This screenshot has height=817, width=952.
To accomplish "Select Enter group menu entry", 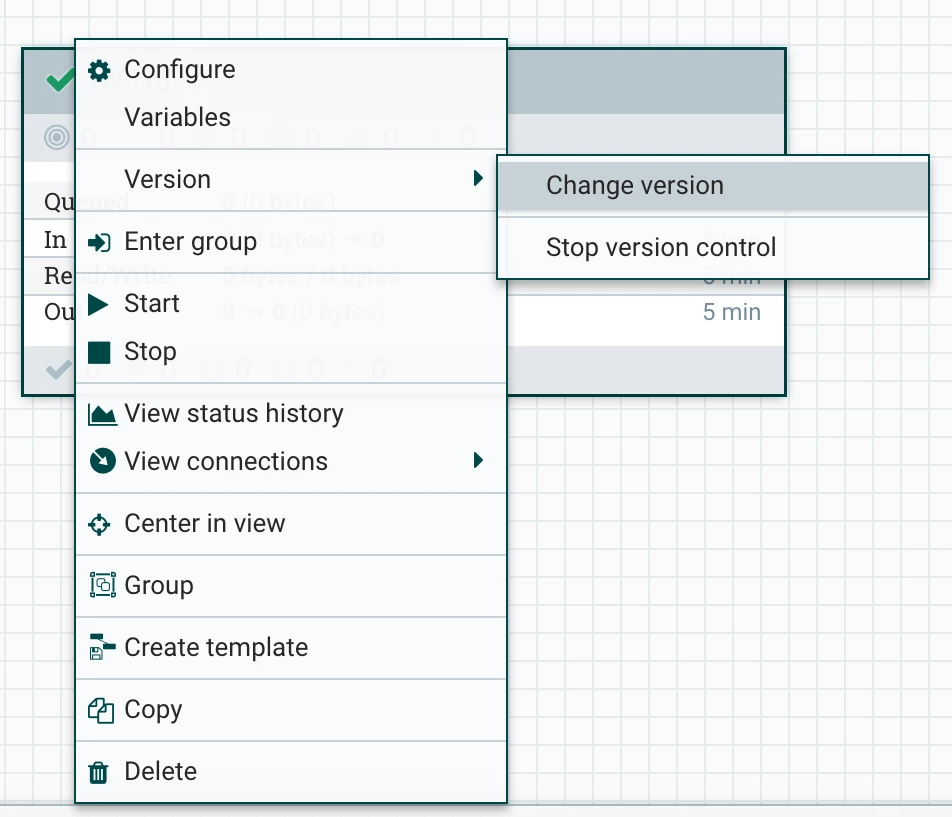I will point(291,242).
